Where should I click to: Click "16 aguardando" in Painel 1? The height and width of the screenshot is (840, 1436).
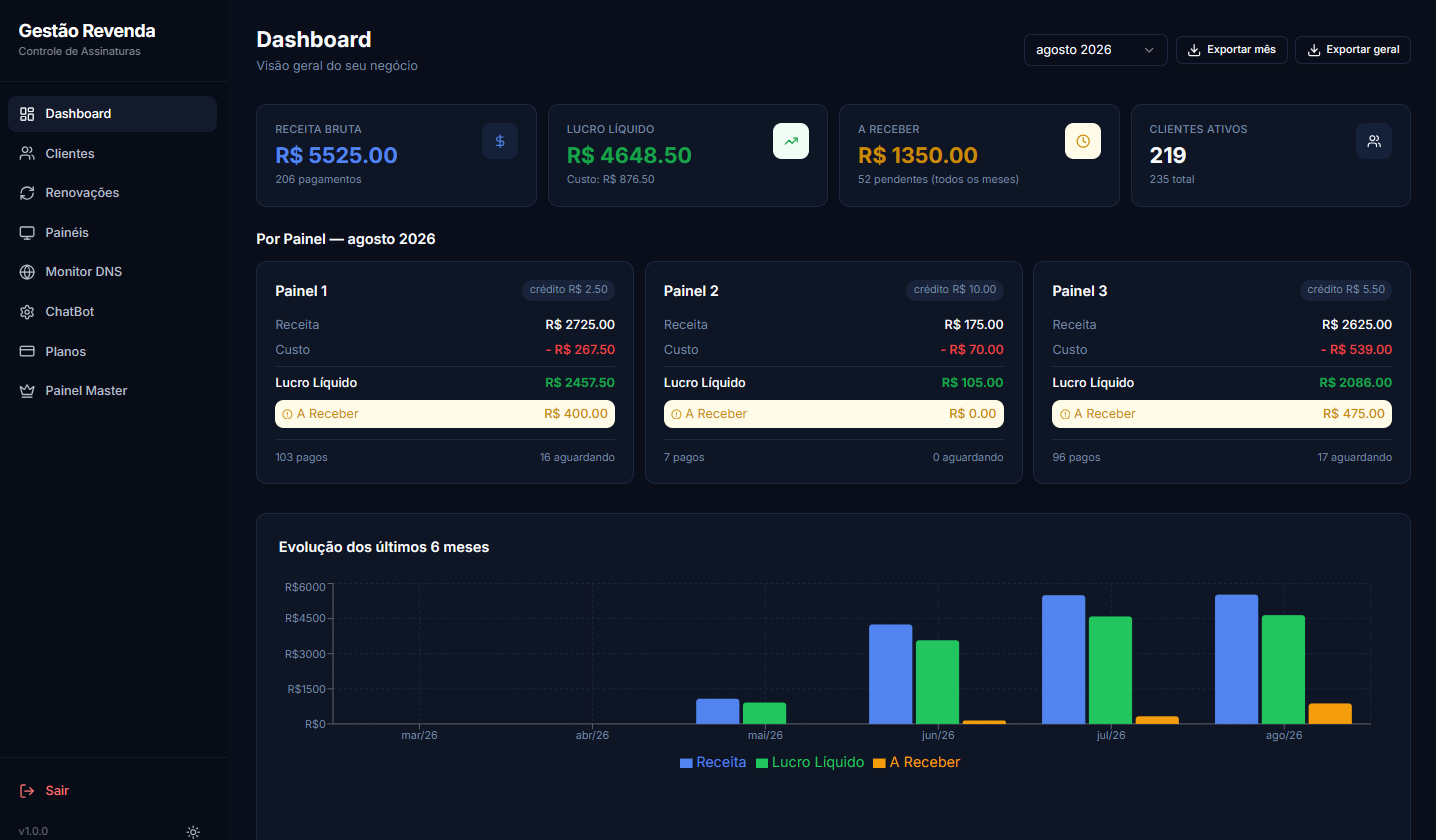pos(577,457)
